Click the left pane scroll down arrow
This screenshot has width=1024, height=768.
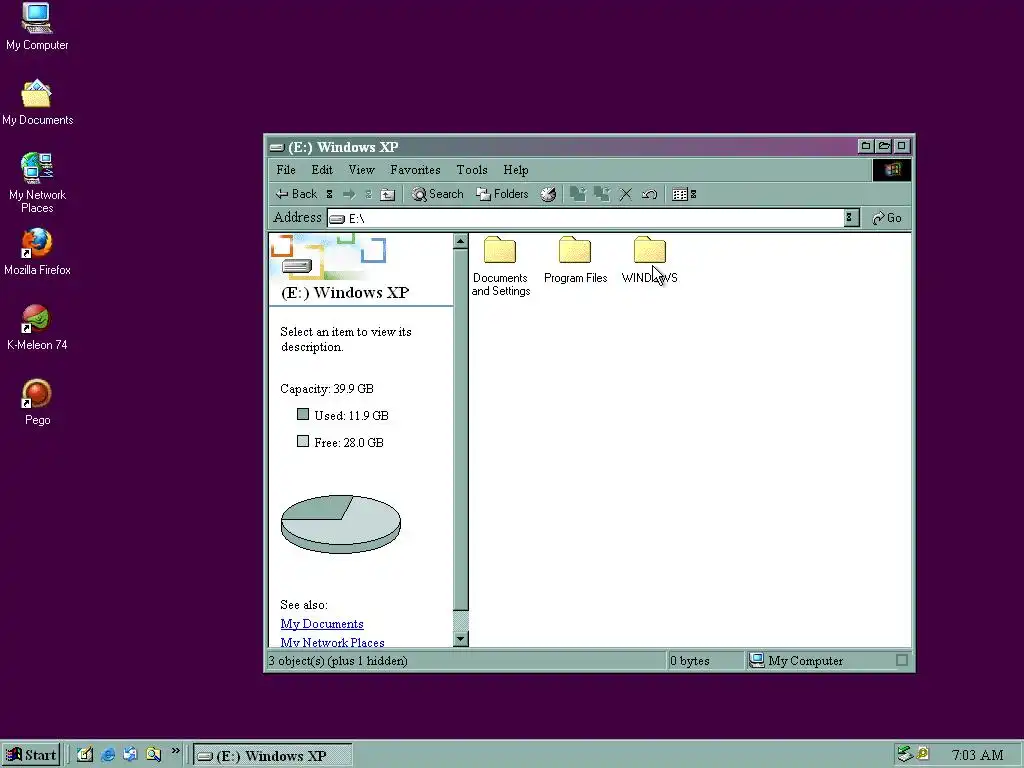tap(460, 639)
